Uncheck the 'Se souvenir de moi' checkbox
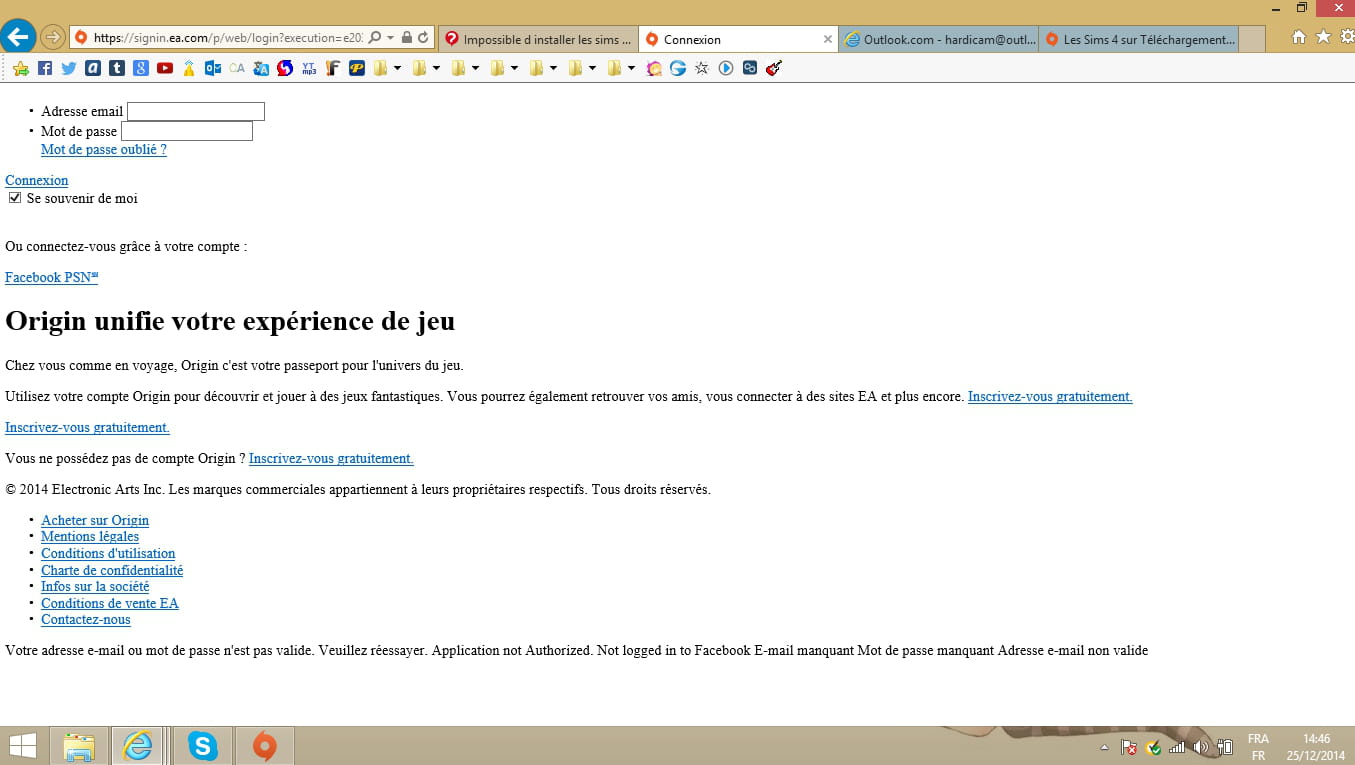The width and height of the screenshot is (1355, 765). click(15, 198)
